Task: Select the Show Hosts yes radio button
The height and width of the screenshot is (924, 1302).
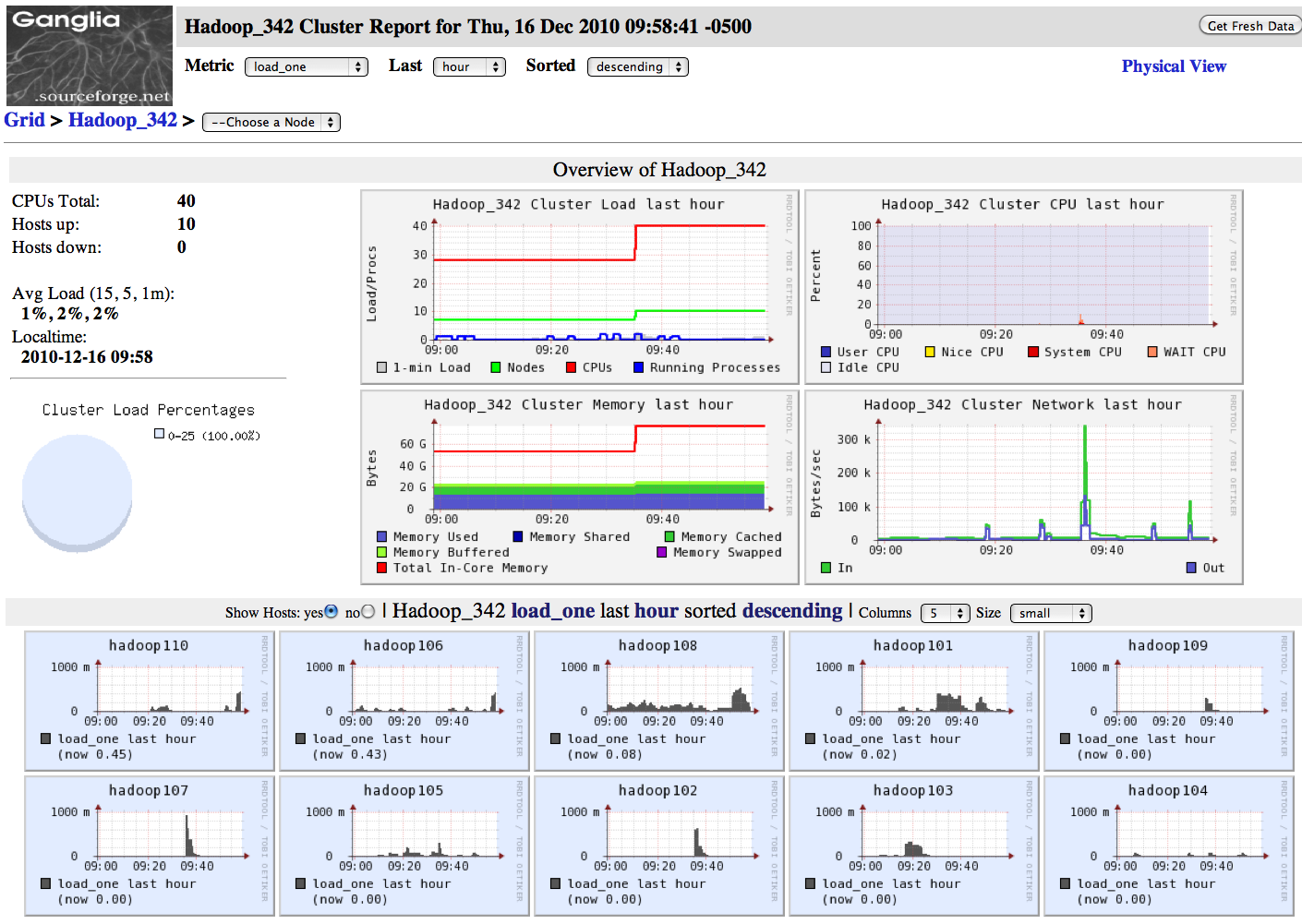Action: (x=332, y=611)
